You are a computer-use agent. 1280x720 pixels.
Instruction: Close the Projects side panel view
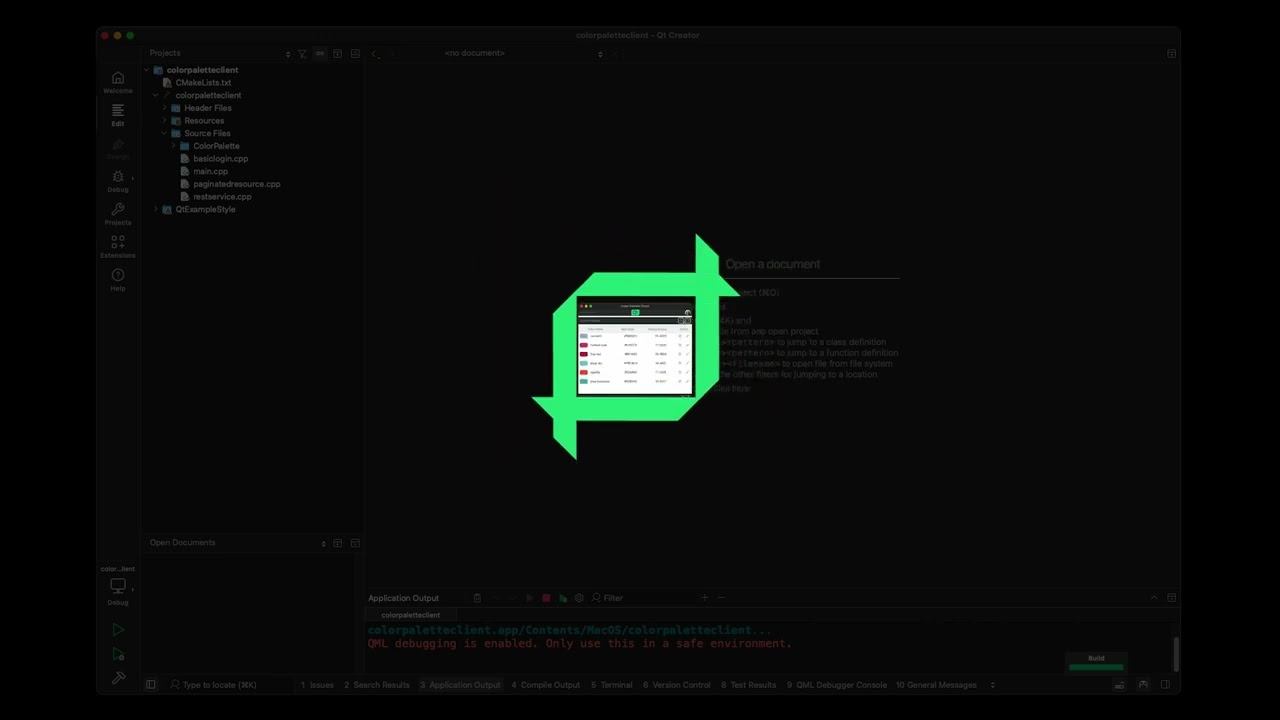[x=355, y=54]
